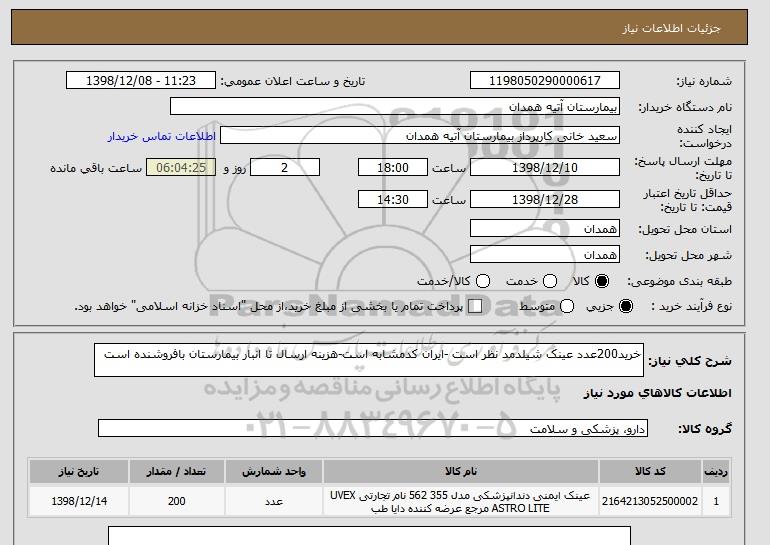Click the empty text box below the table
The height and width of the screenshot is (545, 770).
369,536
